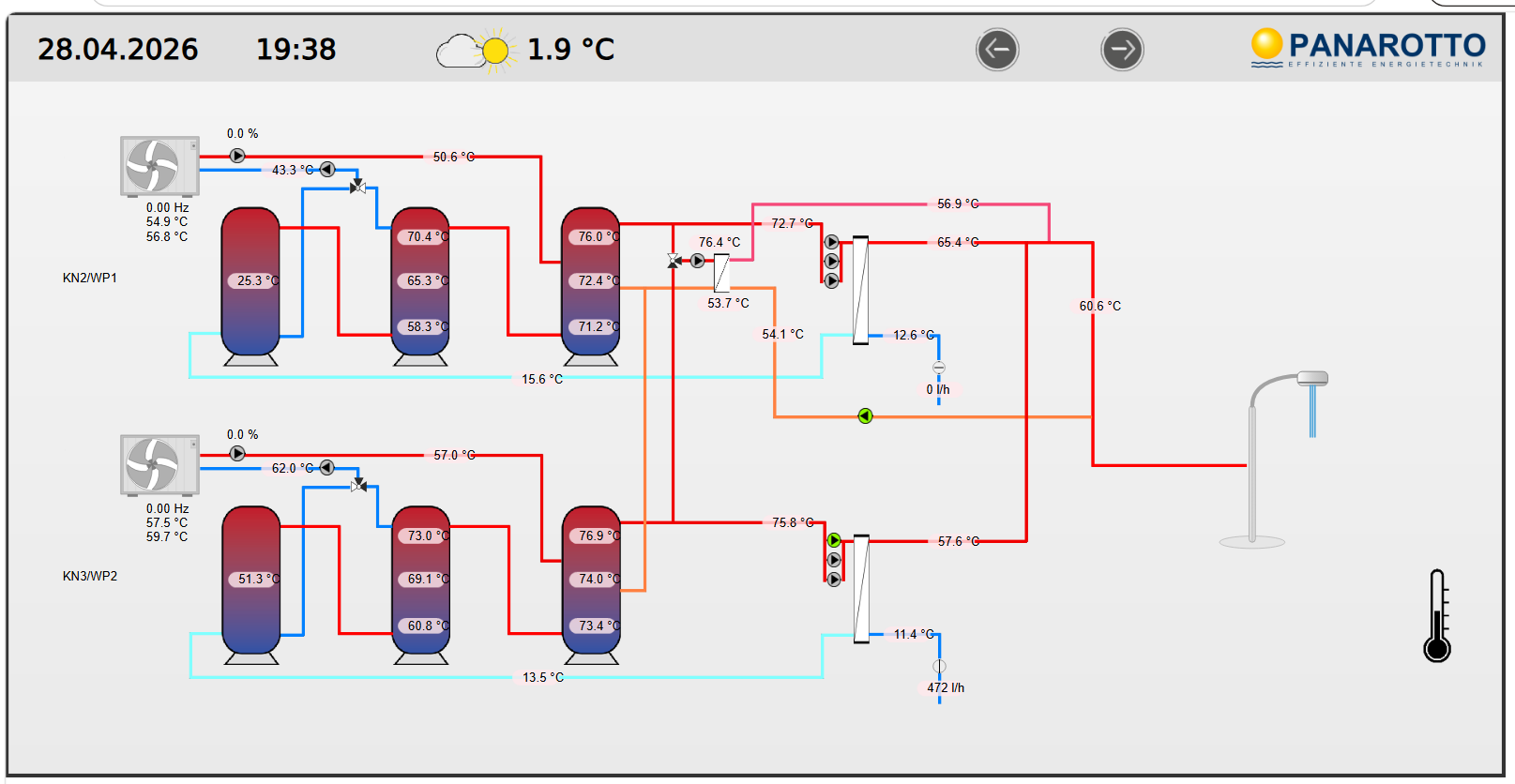Click the time 19:38
This screenshot has height=784, width=1515.
pyautogui.click(x=296, y=49)
